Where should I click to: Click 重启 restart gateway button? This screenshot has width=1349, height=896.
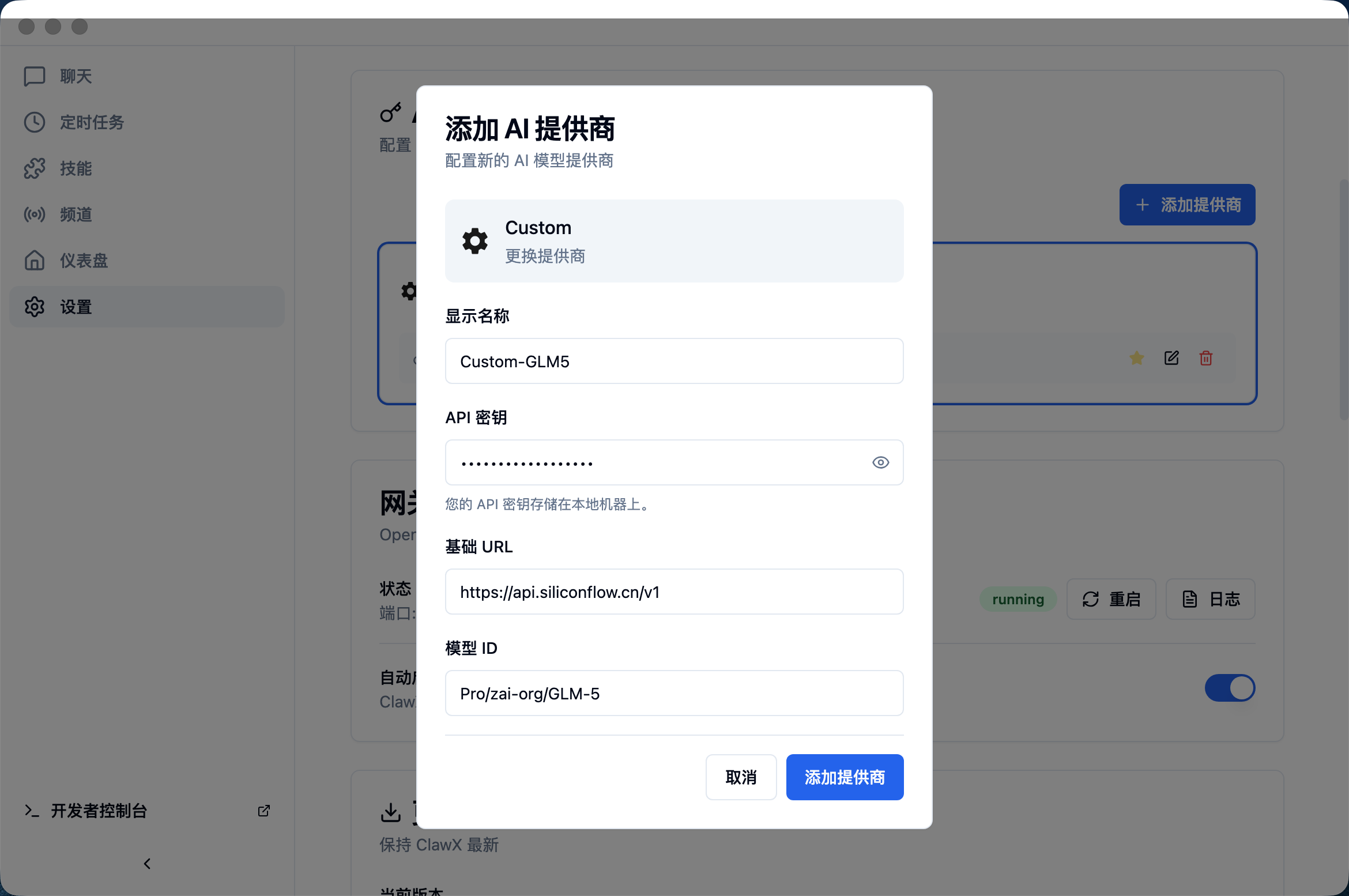point(1111,599)
